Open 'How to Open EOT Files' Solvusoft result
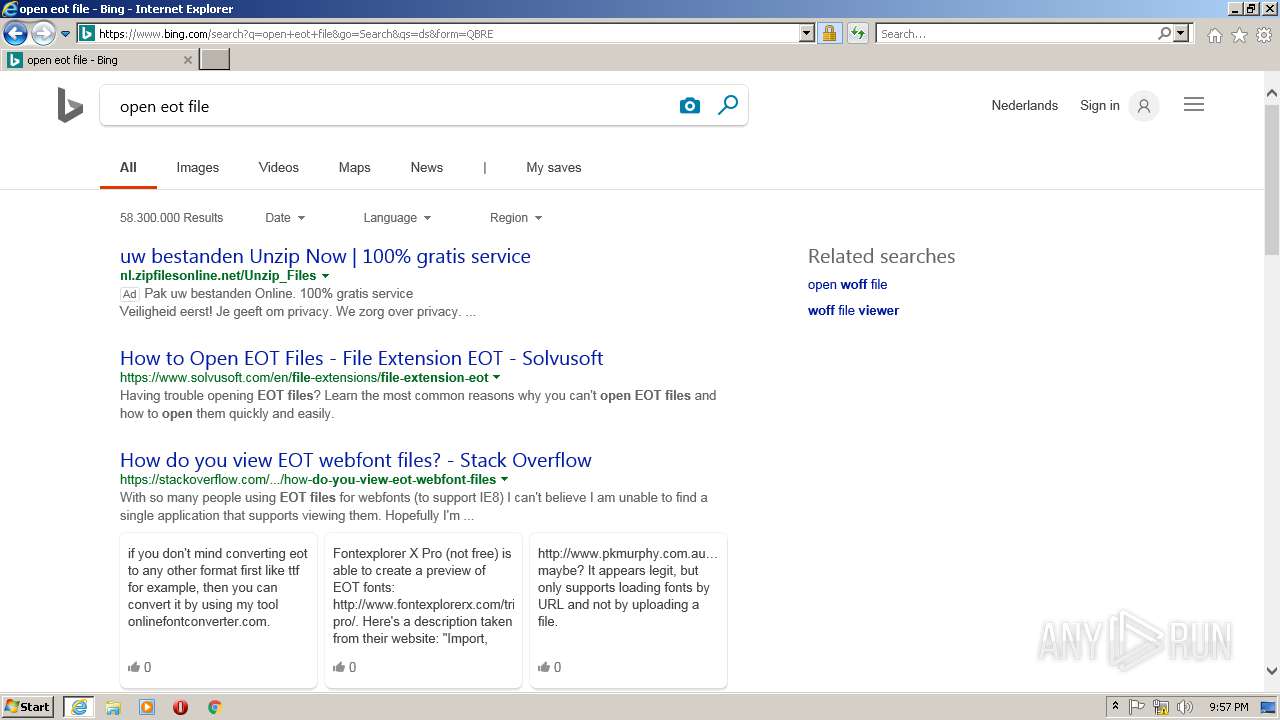 pos(362,358)
